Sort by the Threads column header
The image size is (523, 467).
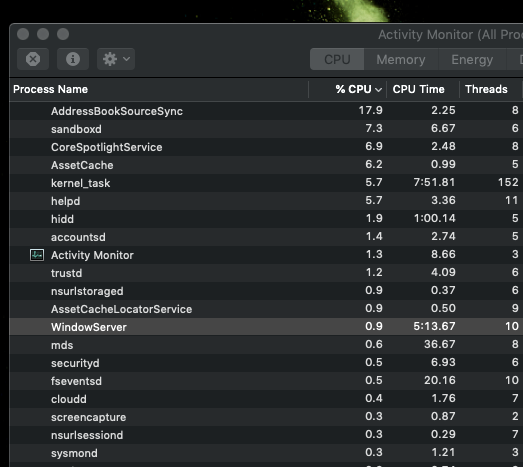pos(491,89)
